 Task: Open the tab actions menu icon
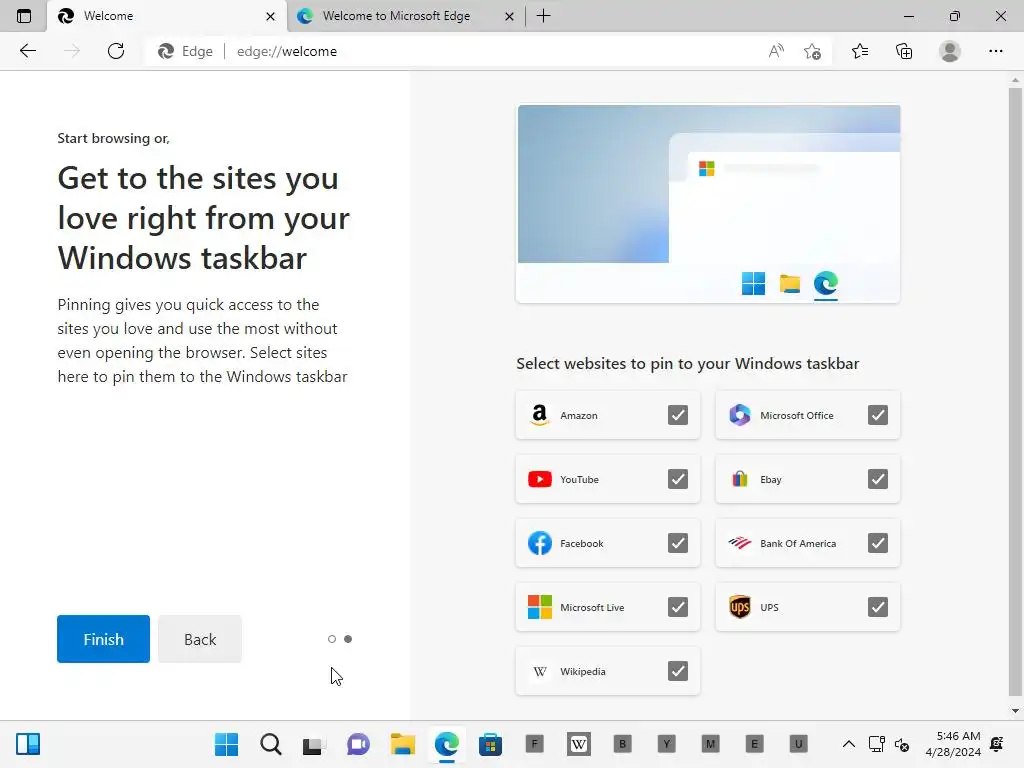point(24,16)
